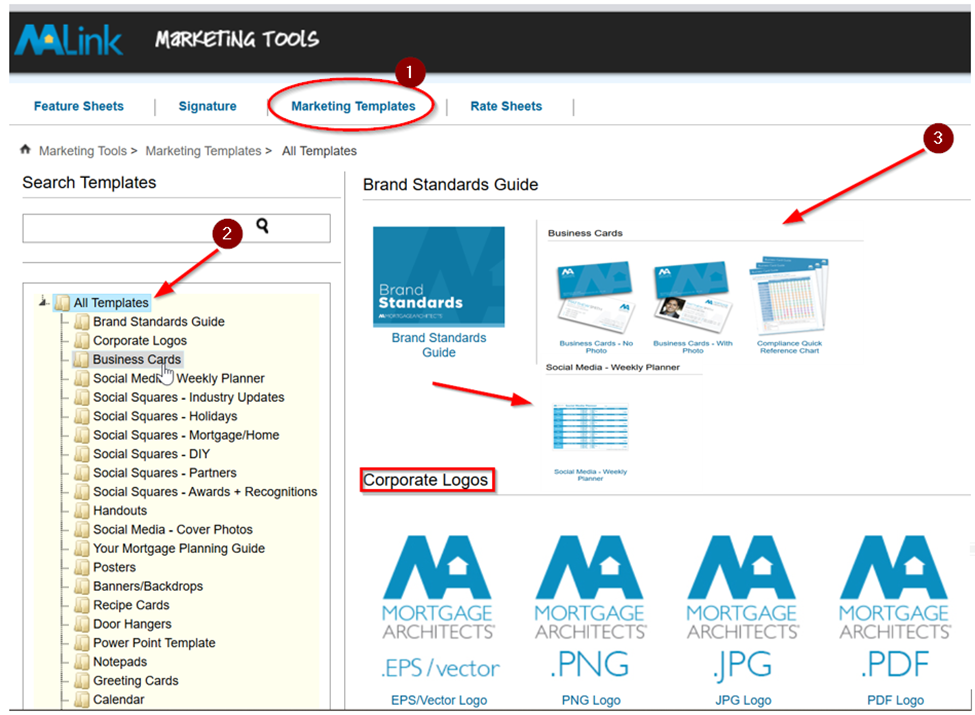The image size is (975, 715).
Task: Click the All Templates breadcrumb text
Action: click(x=320, y=151)
